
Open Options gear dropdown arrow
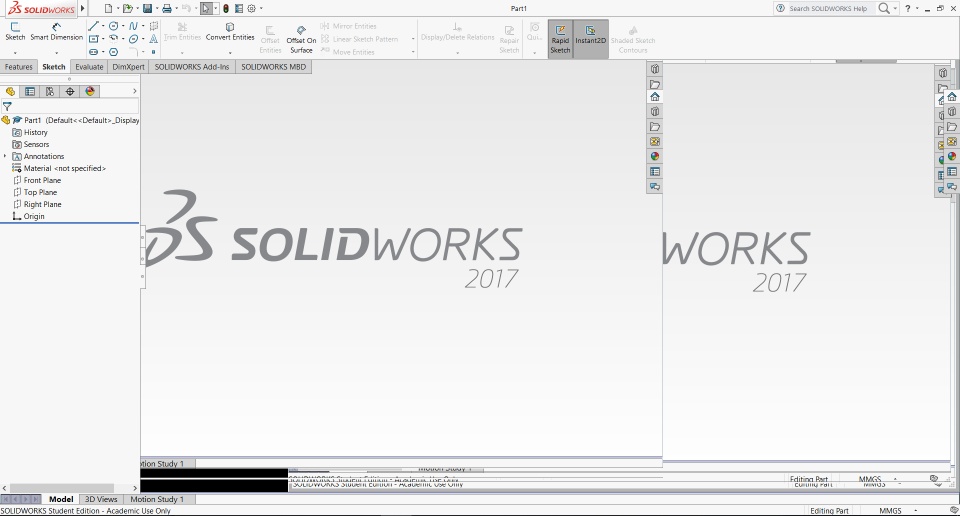tap(261, 9)
